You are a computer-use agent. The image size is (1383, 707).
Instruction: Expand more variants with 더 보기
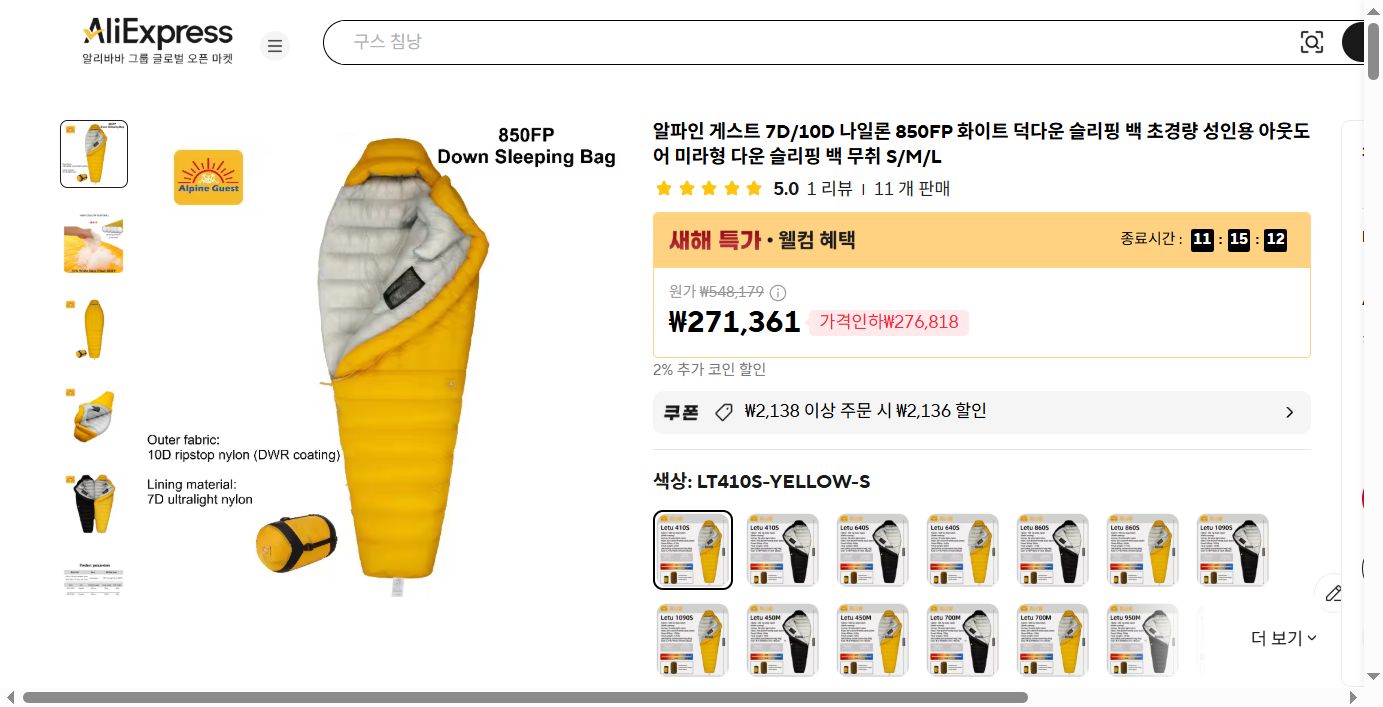pos(1284,638)
